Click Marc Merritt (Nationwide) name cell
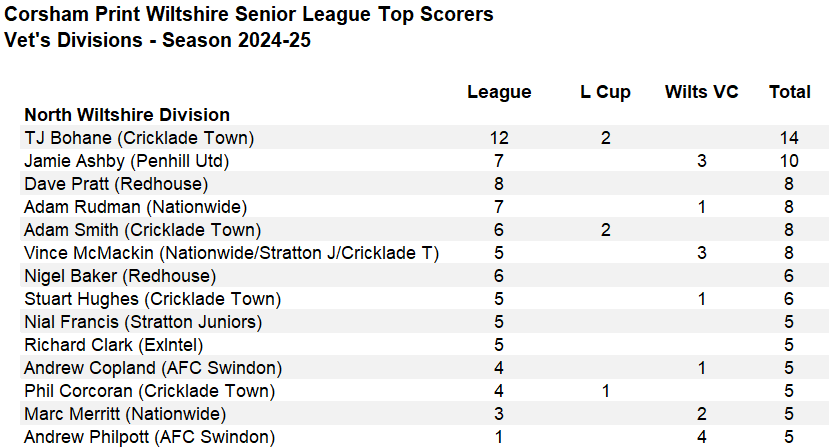 click(x=125, y=414)
